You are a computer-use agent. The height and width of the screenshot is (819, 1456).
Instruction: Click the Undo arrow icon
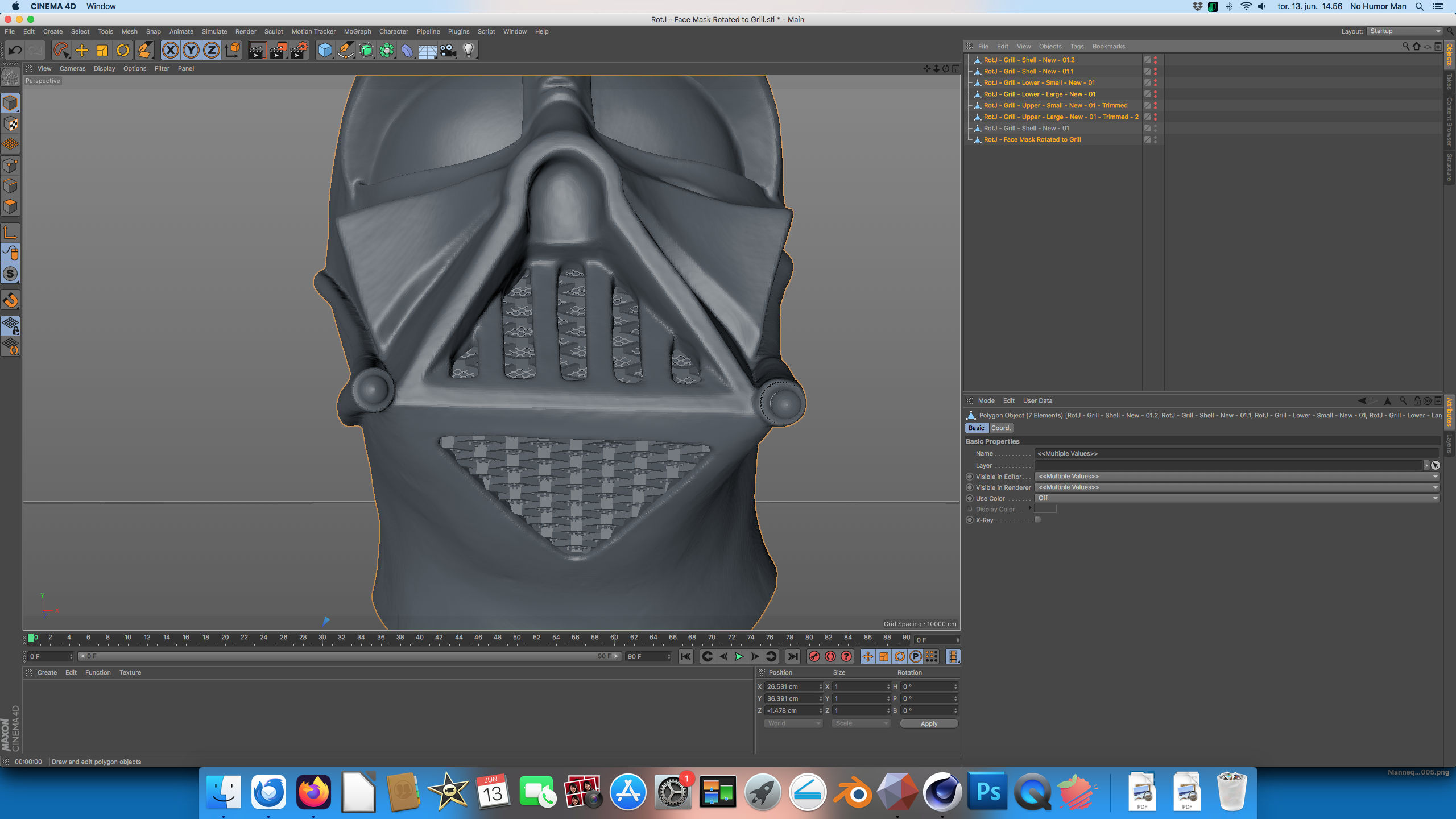click(x=15, y=50)
